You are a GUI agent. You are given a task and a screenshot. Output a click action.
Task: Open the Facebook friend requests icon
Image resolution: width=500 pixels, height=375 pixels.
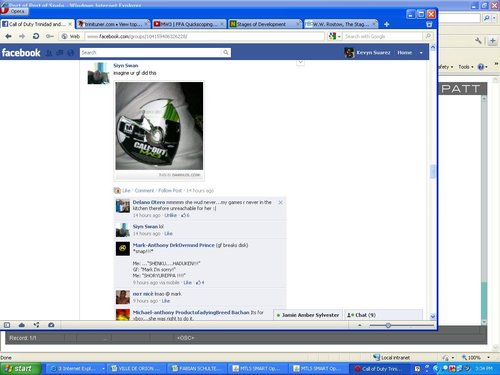coord(49,53)
